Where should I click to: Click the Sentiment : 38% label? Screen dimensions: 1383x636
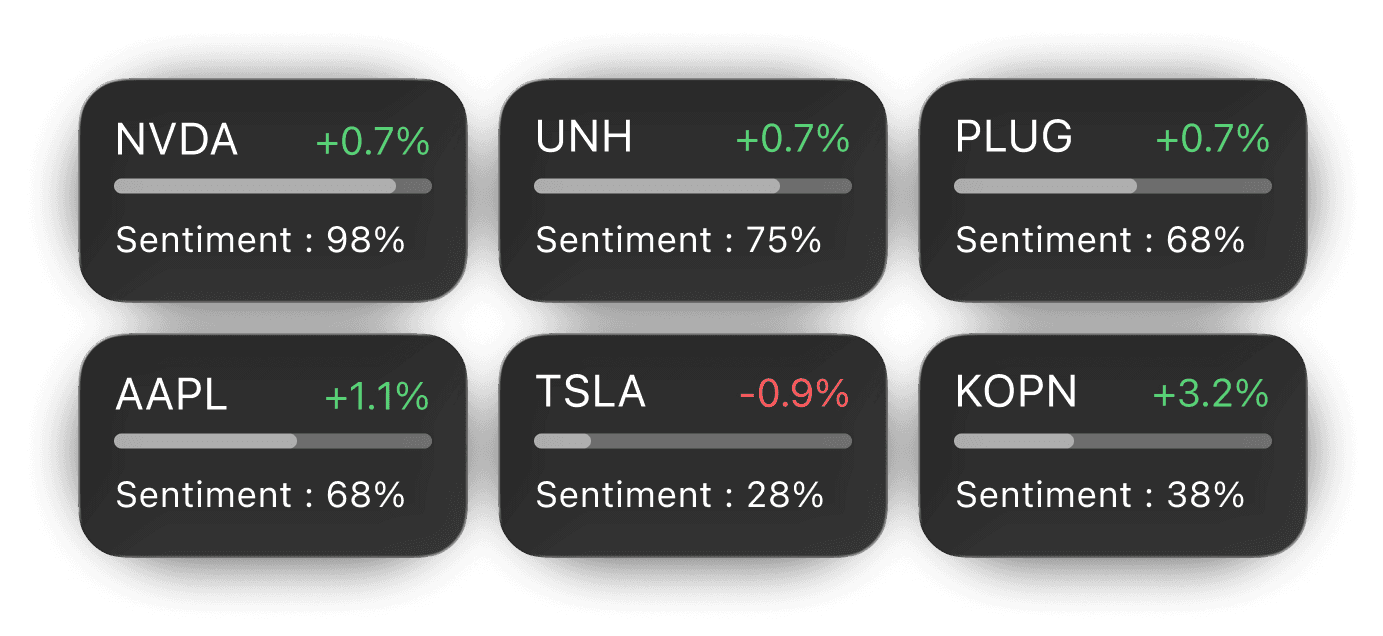(x=1100, y=496)
